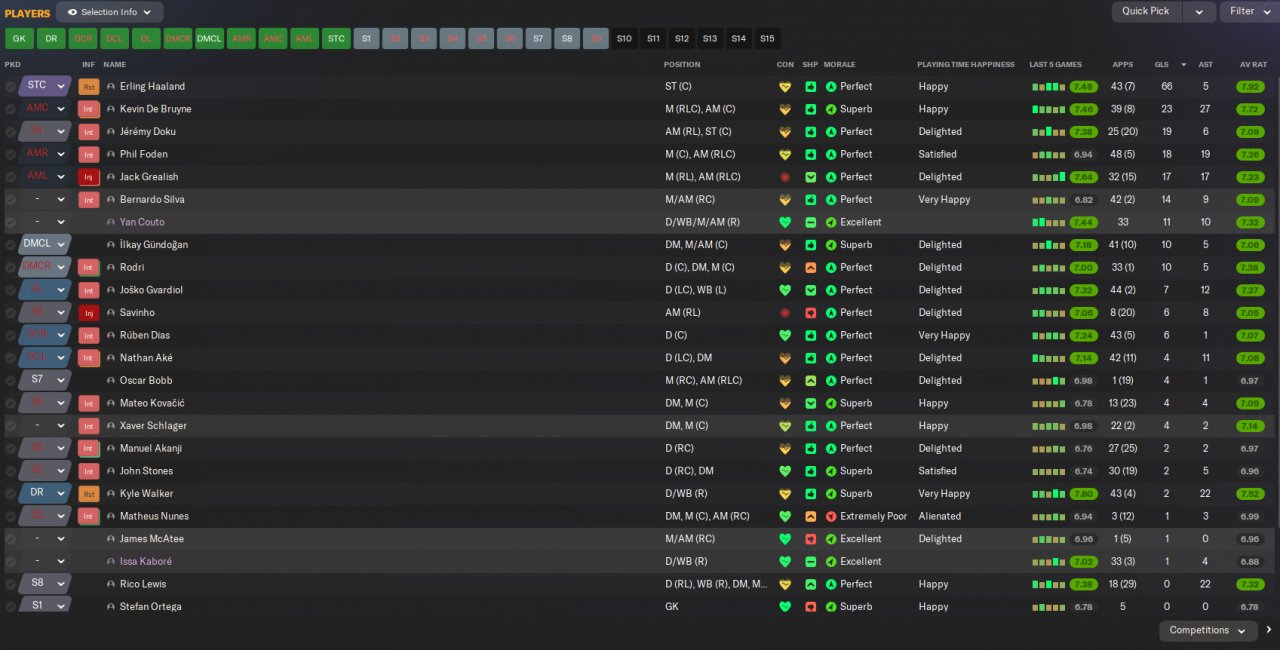Click Yan Couto's green condition heart
The width and height of the screenshot is (1280, 650).
(785, 222)
